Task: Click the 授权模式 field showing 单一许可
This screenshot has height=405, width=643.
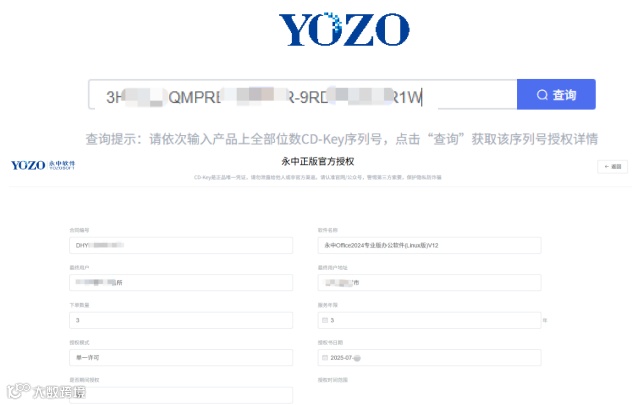Action: coord(181,357)
